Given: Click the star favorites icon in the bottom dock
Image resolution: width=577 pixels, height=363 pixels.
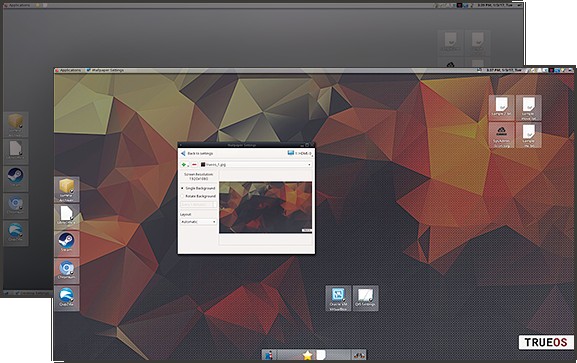Looking at the screenshot, I should coord(307,355).
